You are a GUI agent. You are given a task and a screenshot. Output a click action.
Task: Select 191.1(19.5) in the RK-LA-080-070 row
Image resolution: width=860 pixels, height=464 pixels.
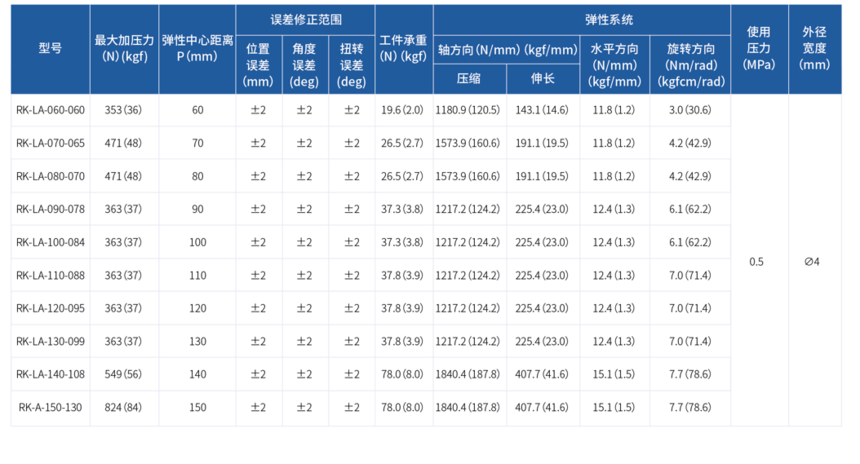pos(542,176)
